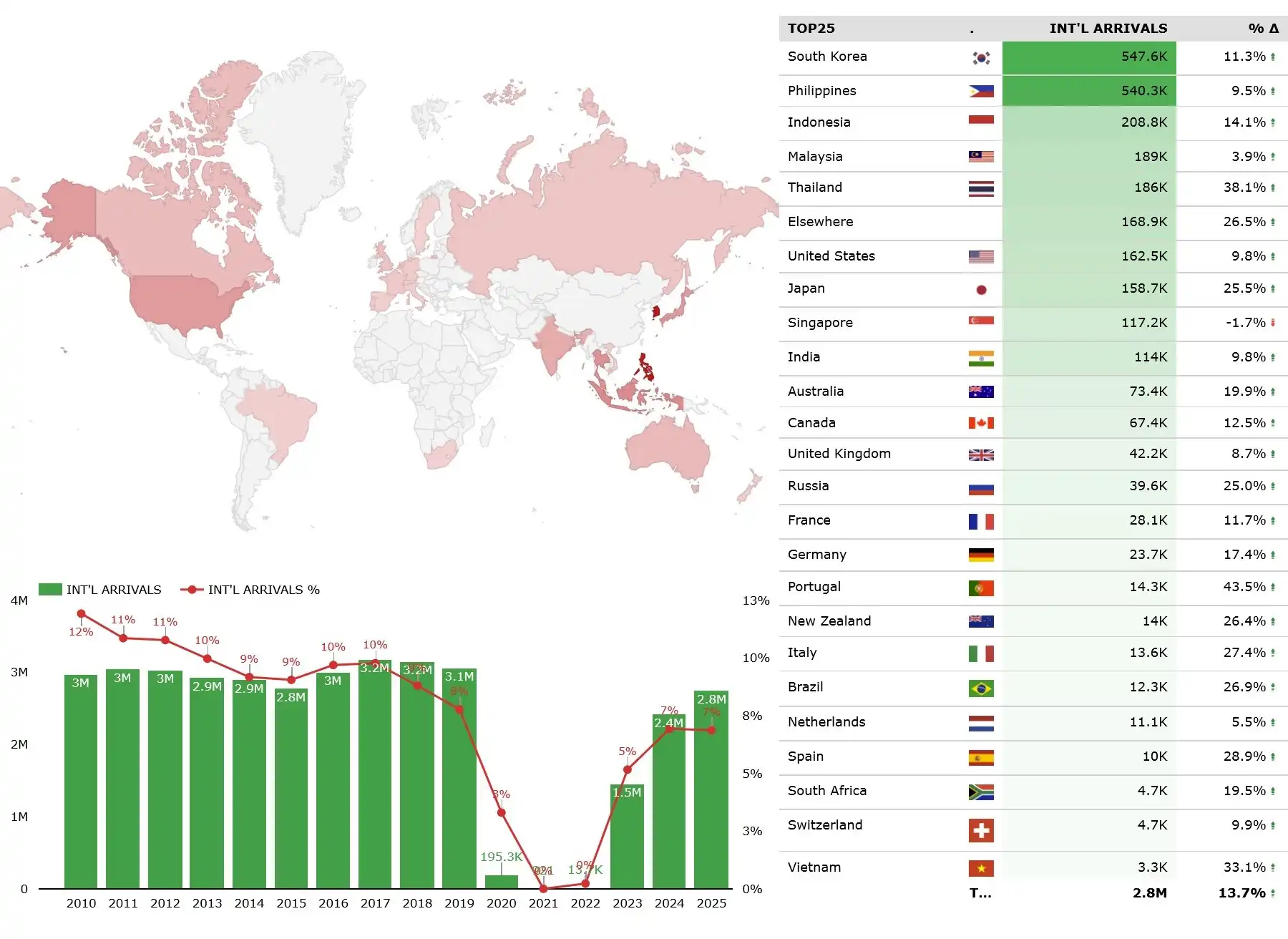Click the Portugal flag icon
Viewport: 1288px width, 939px height.
point(981,588)
